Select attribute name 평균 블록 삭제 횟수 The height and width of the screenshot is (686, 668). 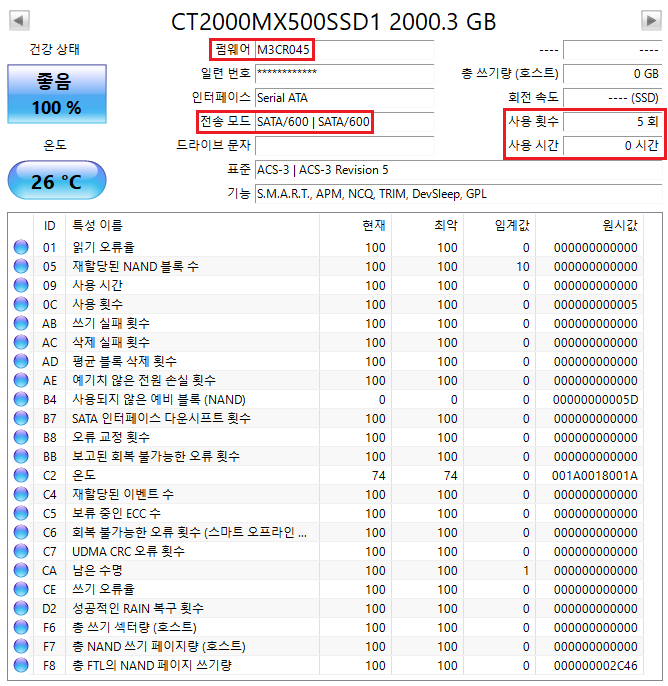click(125, 361)
